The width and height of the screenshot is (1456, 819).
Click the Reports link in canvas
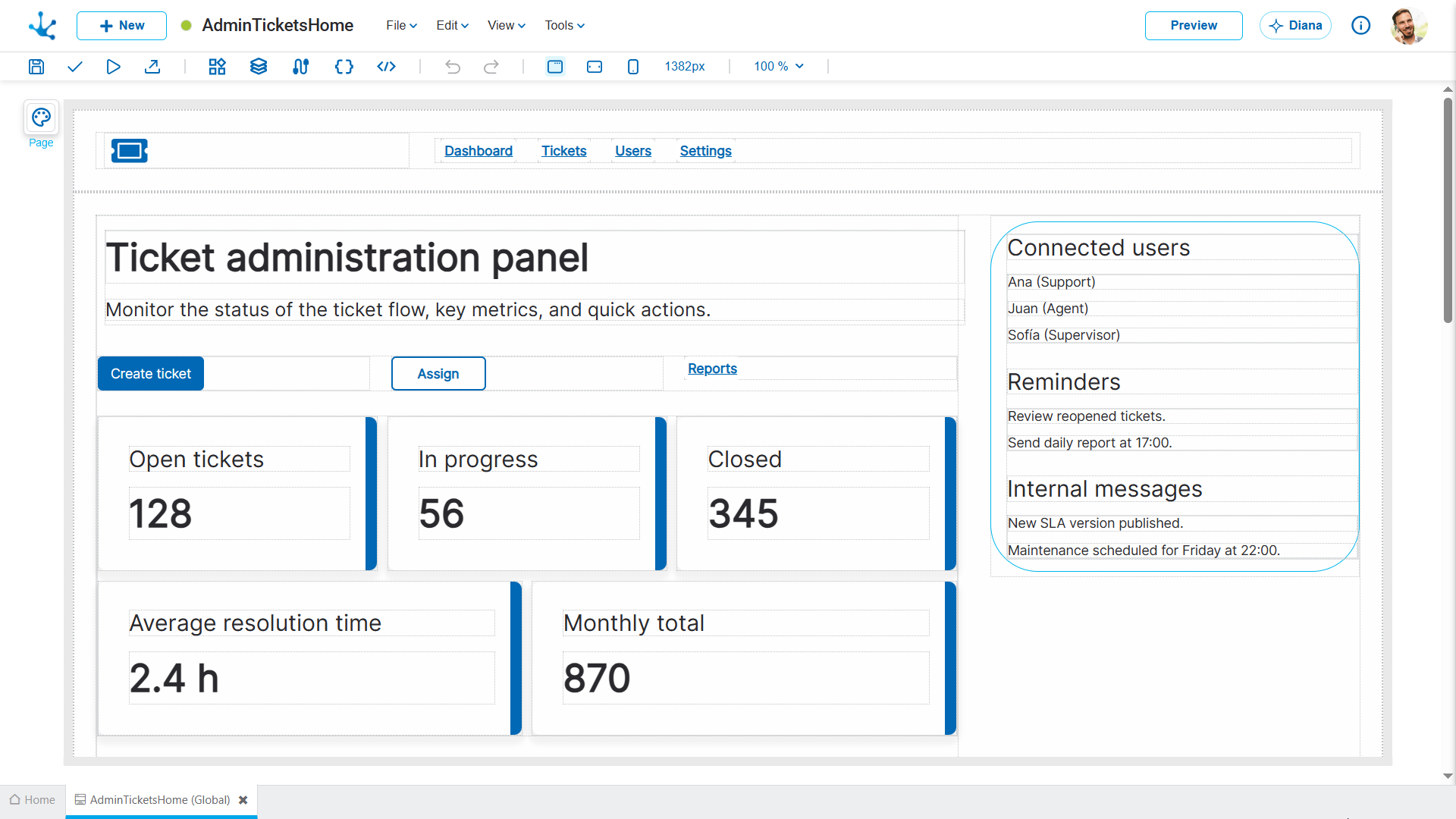pos(712,369)
